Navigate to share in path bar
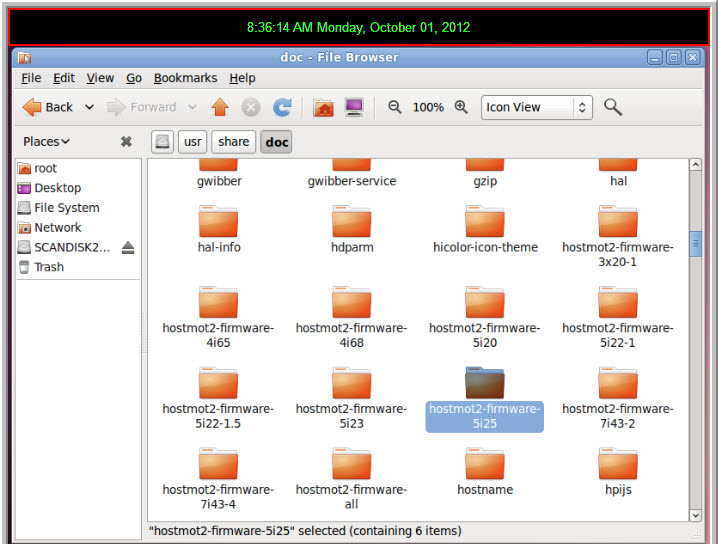Image resolution: width=718 pixels, height=544 pixels. [x=234, y=141]
